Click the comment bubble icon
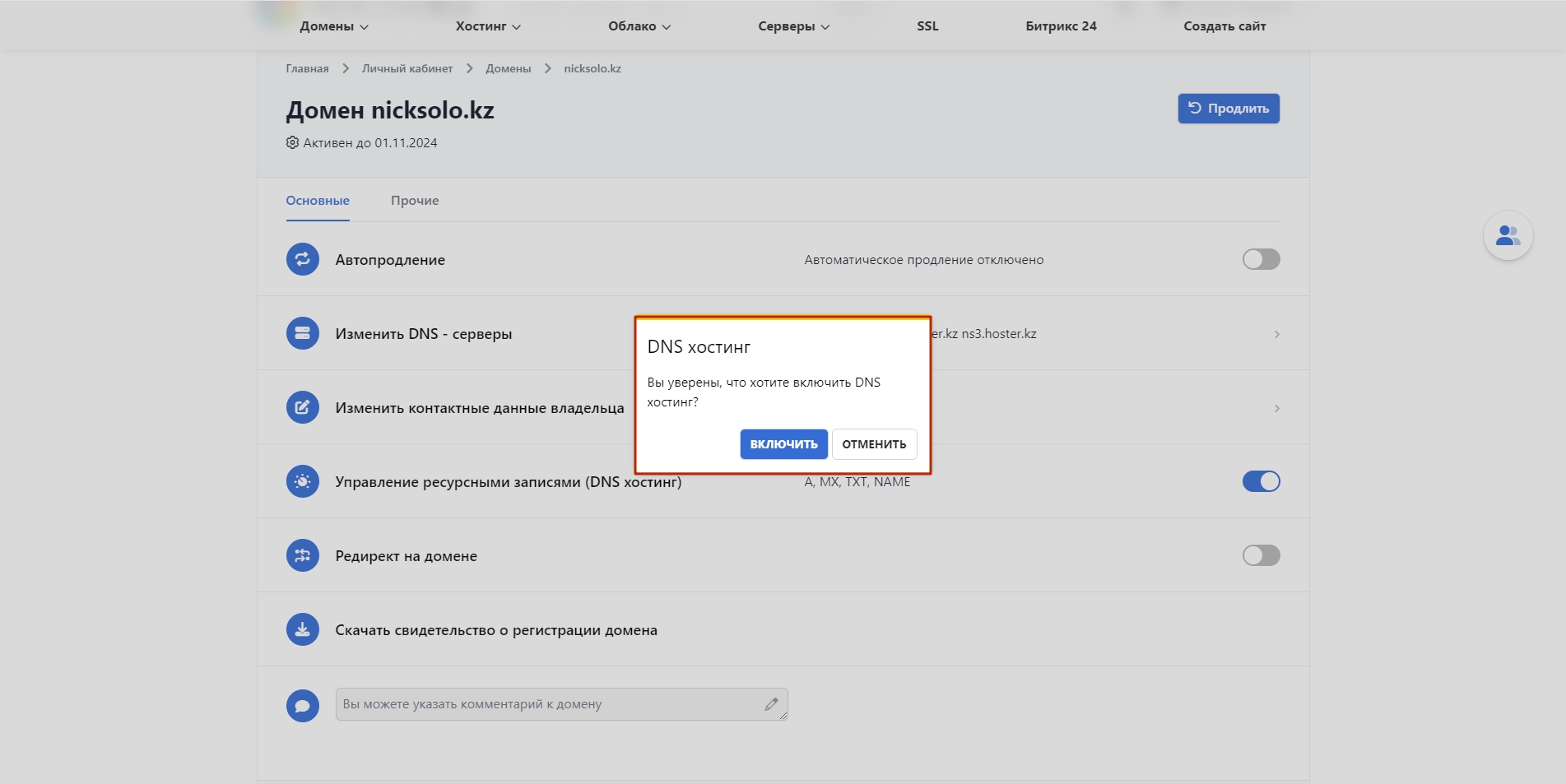The width and height of the screenshot is (1566, 784). (x=302, y=705)
